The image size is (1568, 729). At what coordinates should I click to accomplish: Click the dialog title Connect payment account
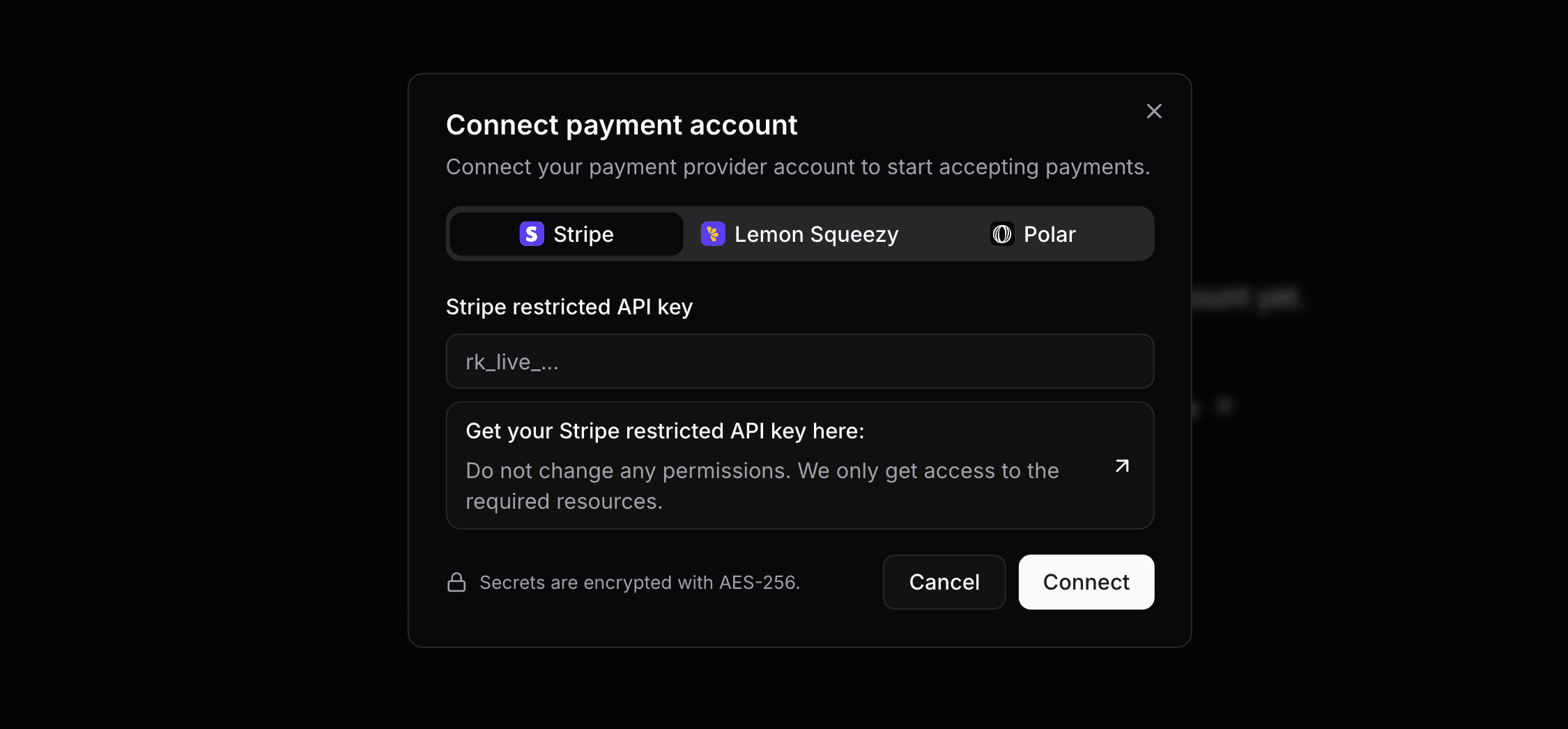click(622, 125)
